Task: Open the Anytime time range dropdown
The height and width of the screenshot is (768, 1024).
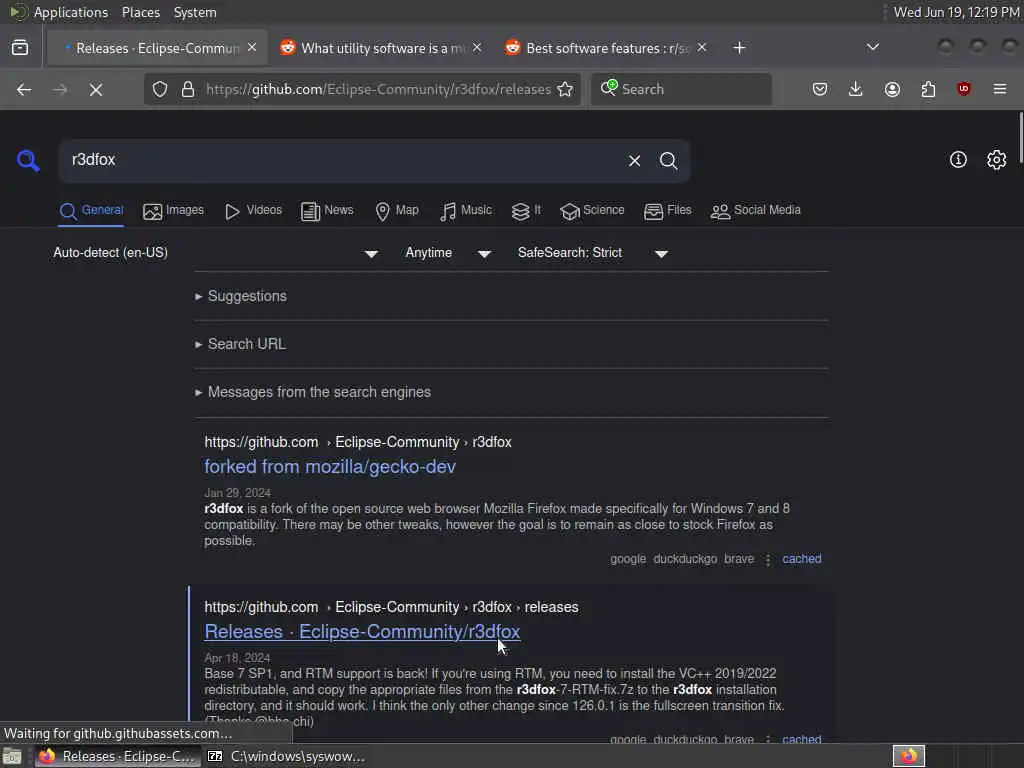Action: coord(448,253)
